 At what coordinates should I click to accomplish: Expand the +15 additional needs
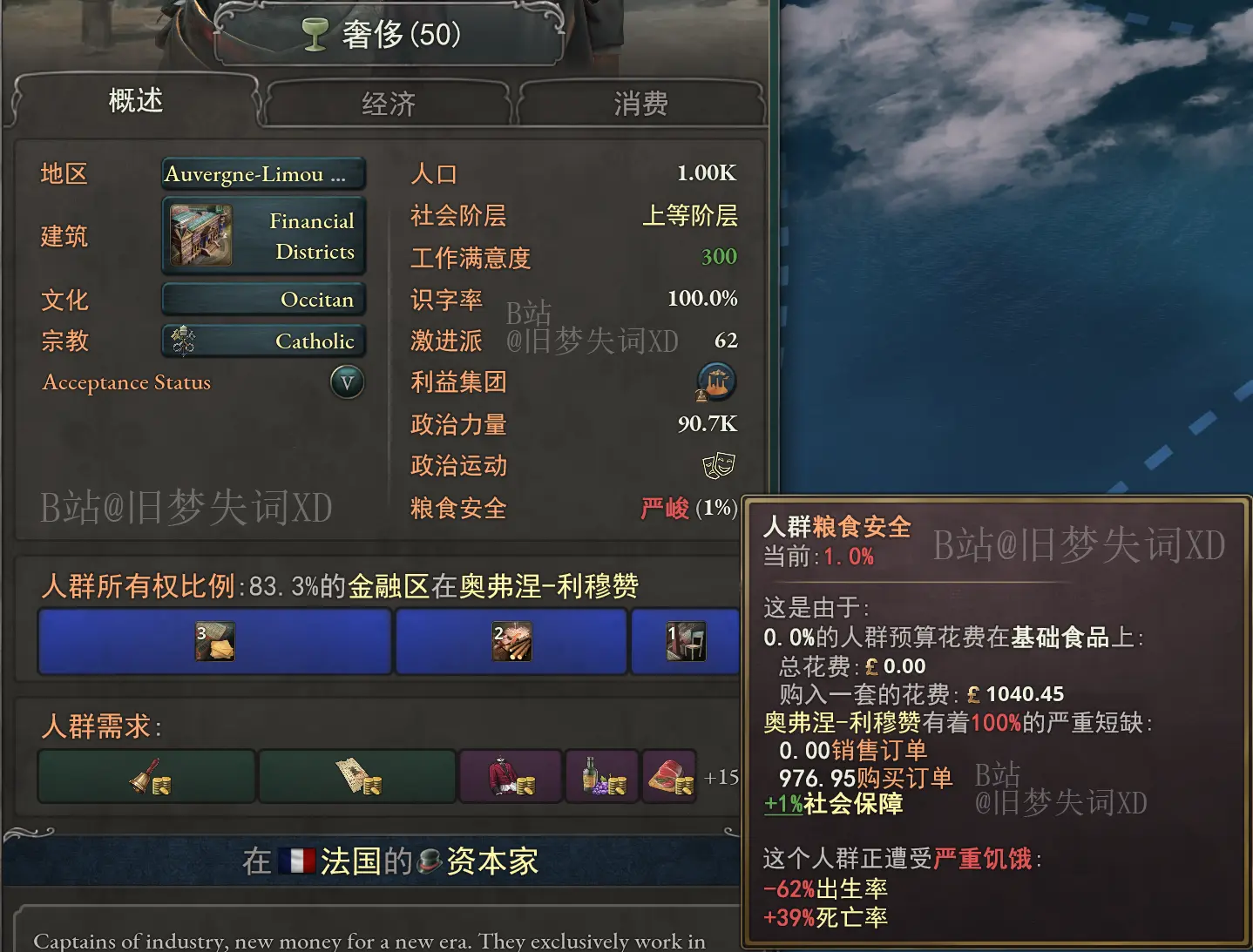click(721, 777)
